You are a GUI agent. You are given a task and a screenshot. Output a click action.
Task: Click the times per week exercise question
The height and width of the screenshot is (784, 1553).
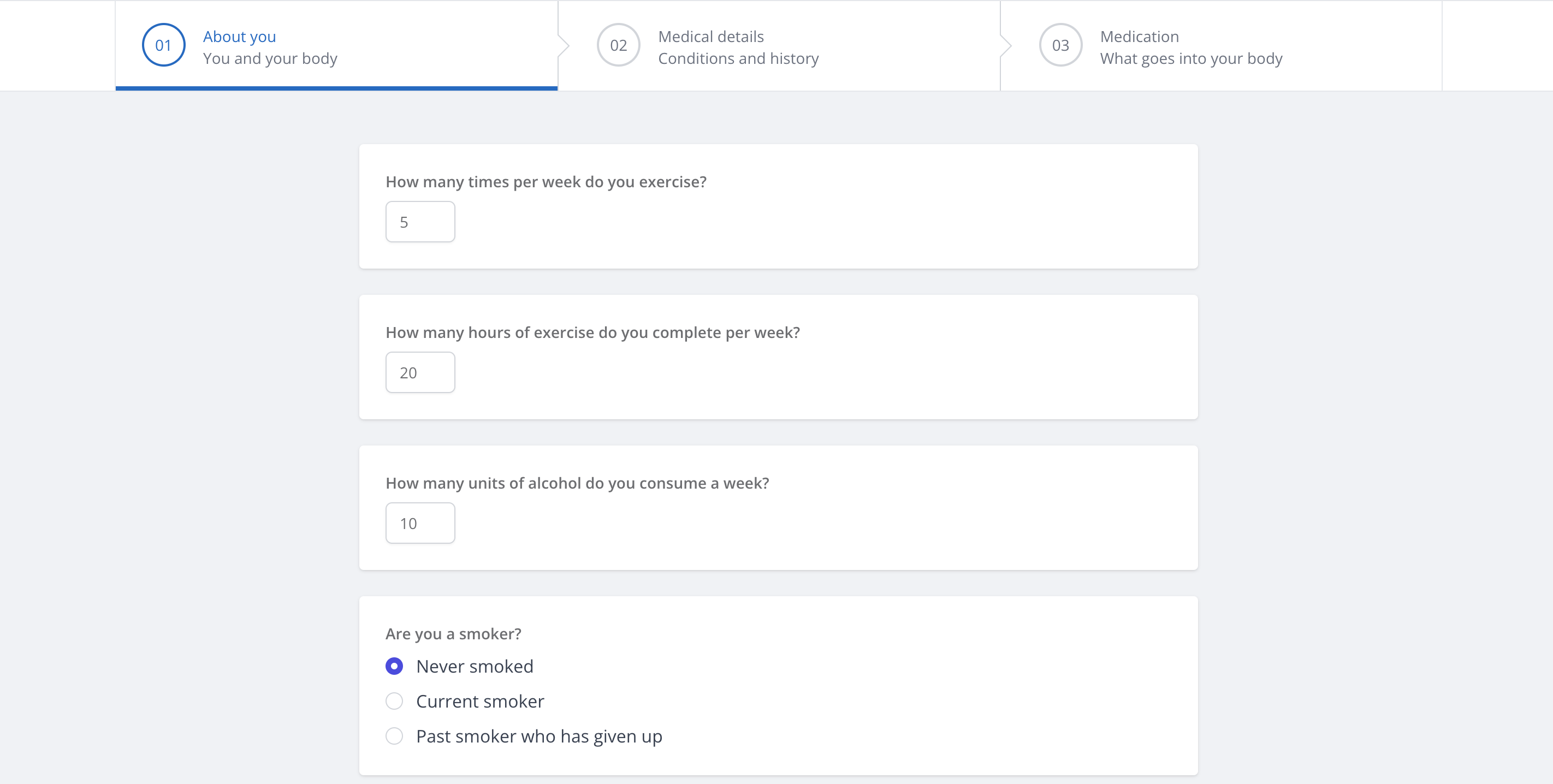point(546,182)
